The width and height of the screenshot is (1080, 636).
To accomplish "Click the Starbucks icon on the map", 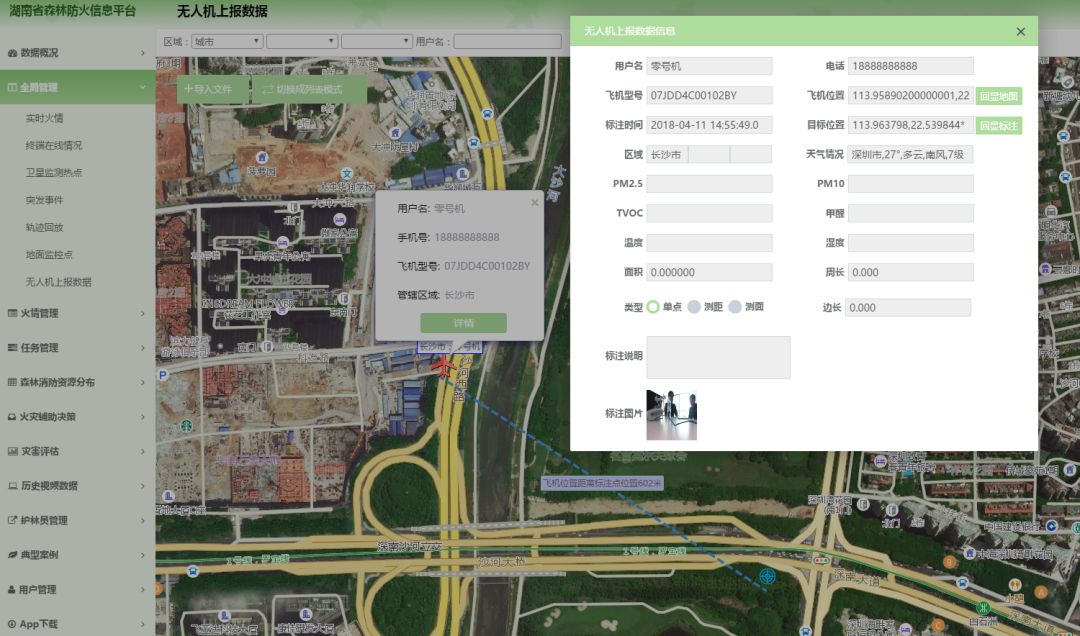I will pyautogui.click(x=186, y=426).
